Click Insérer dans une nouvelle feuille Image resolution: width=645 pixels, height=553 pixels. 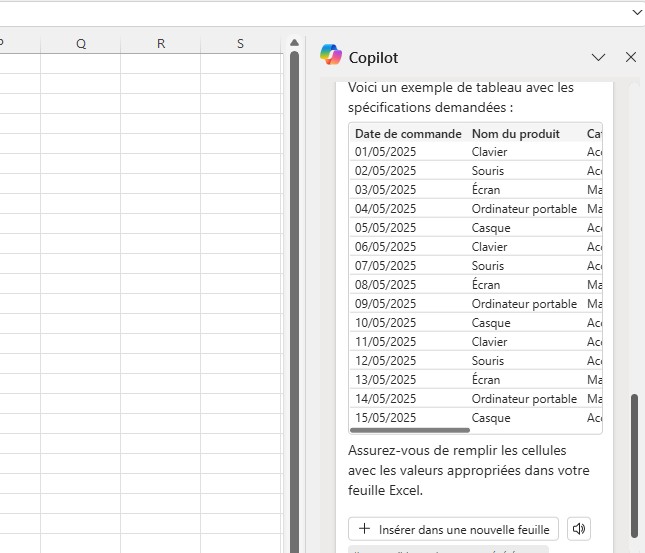click(x=453, y=529)
